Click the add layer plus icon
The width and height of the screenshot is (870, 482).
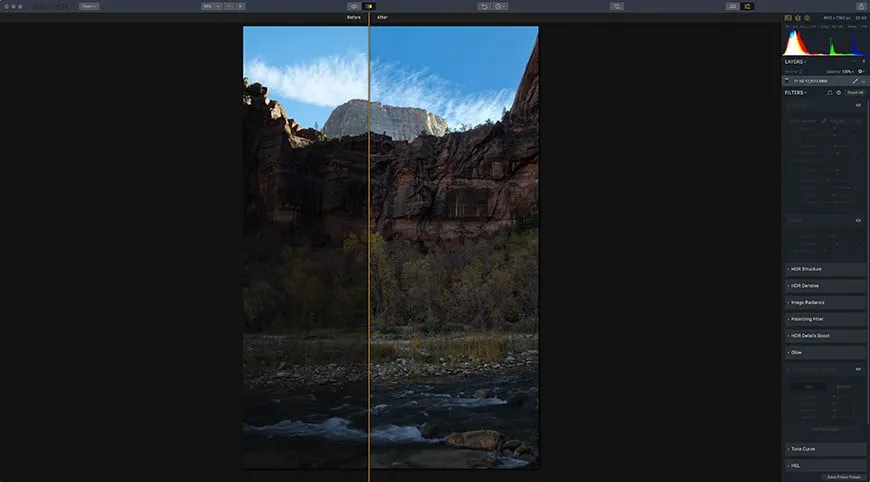tap(863, 61)
